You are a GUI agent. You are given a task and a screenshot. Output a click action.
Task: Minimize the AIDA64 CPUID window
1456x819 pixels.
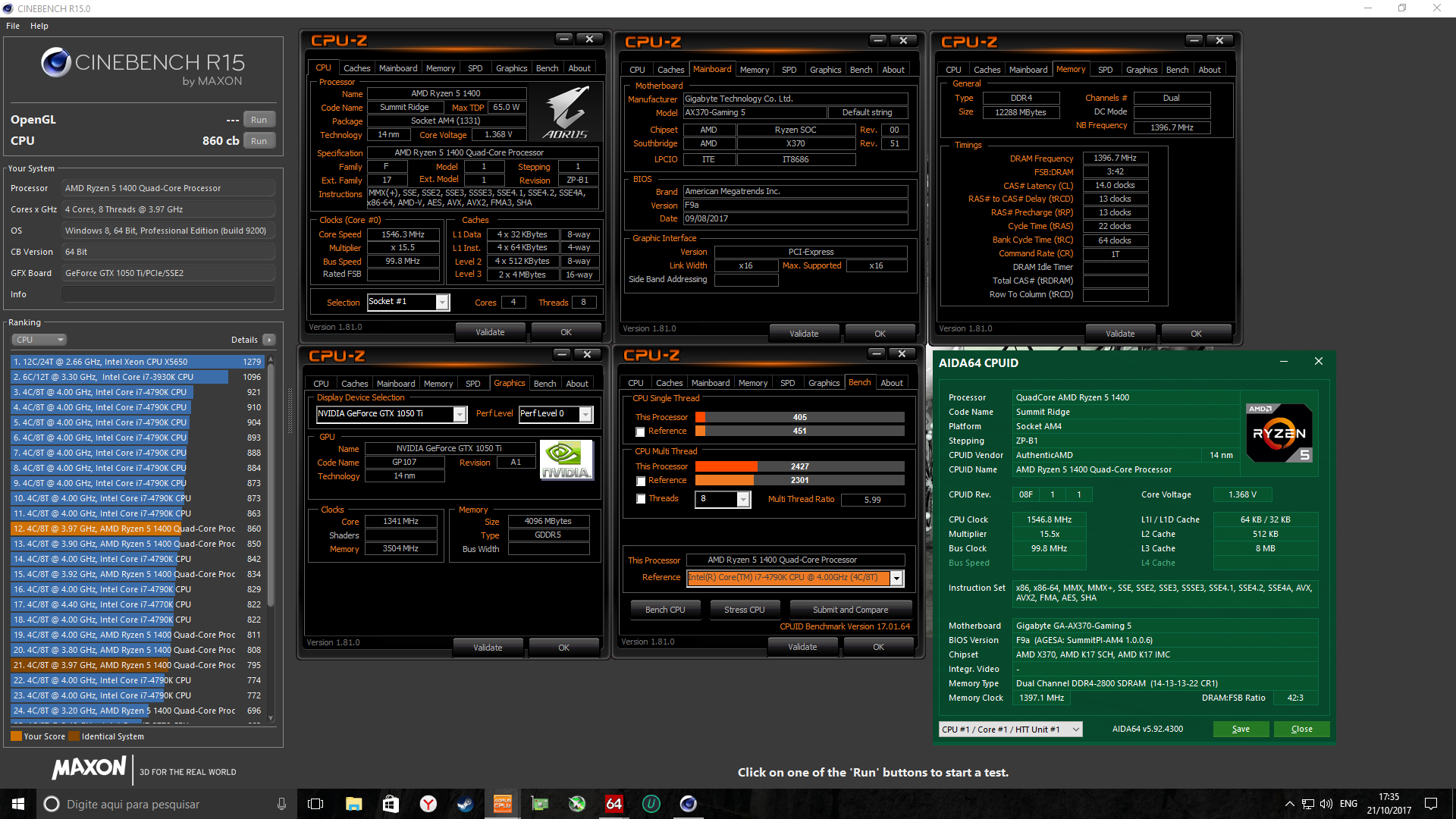(1284, 362)
